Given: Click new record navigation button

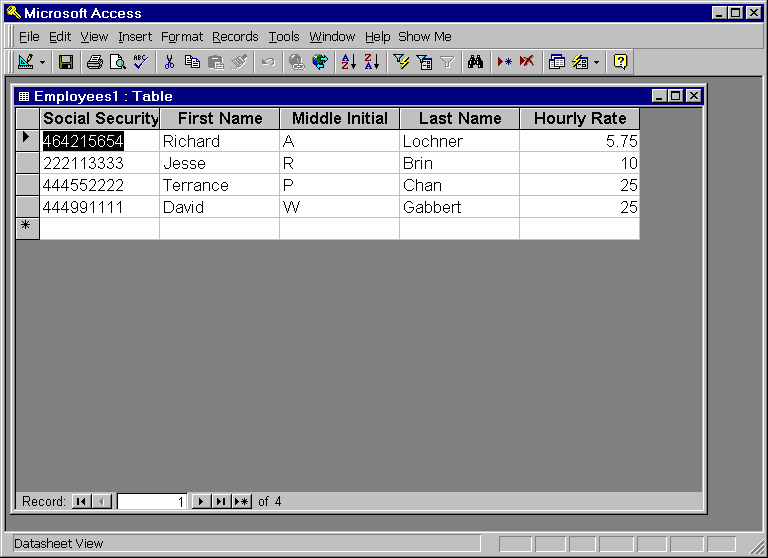Looking at the screenshot, I should pyautogui.click(x=241, y=502).
